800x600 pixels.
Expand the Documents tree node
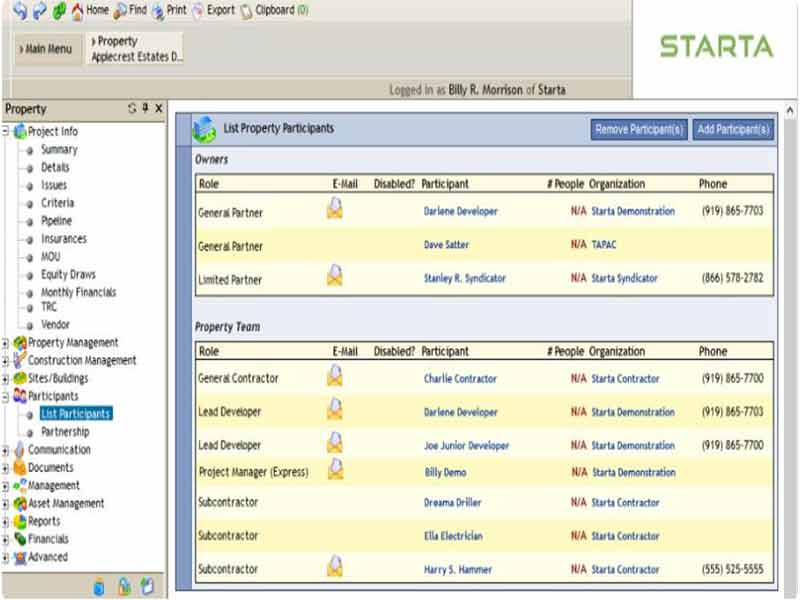click(5, 468)
